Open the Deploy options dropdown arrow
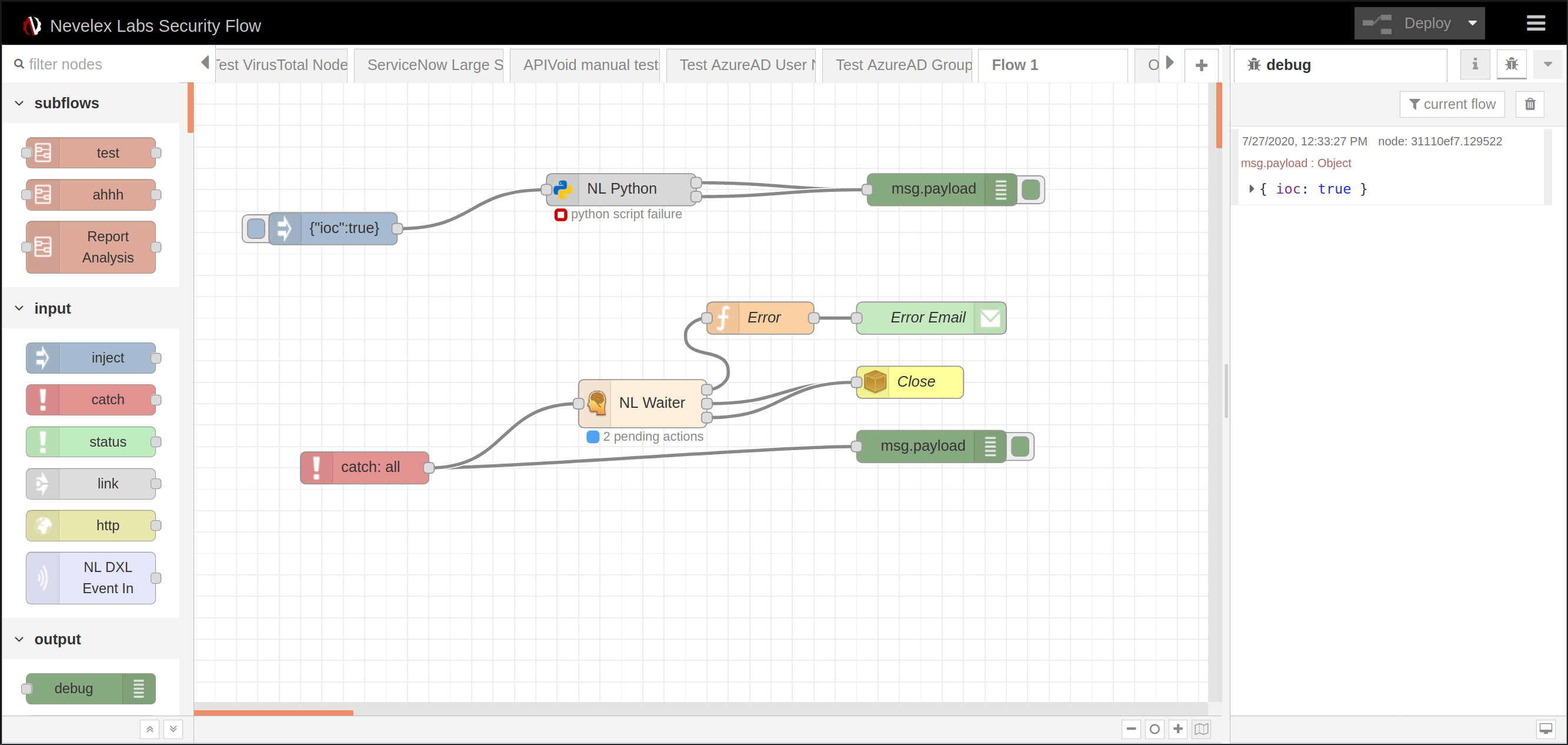This screenshot has width=1568, height=745. click(1472, 23)
